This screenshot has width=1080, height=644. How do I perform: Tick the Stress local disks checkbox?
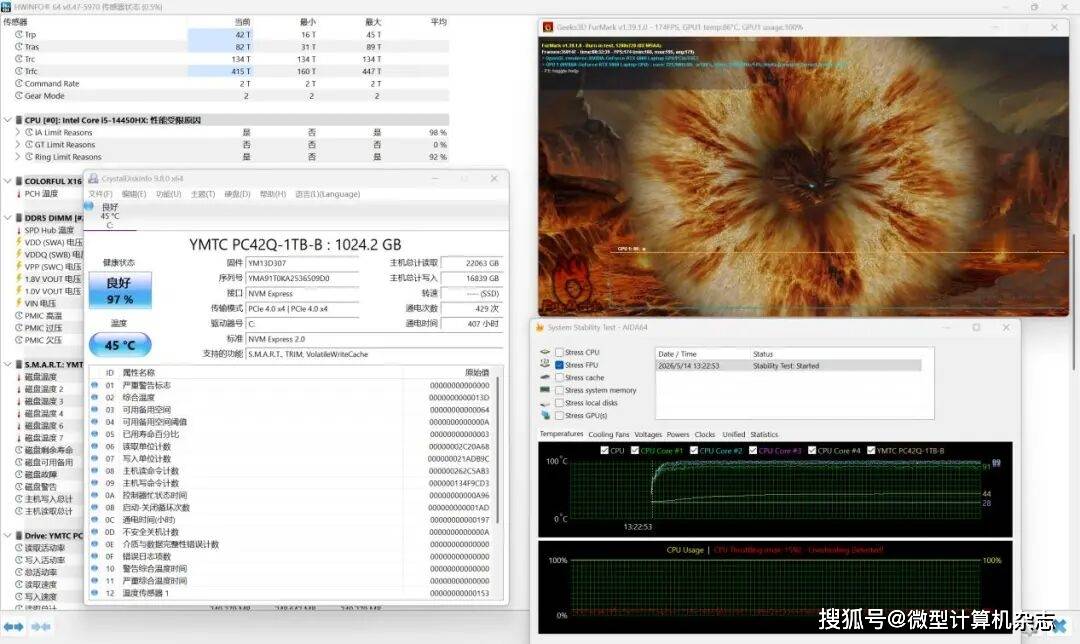[559, 403]
